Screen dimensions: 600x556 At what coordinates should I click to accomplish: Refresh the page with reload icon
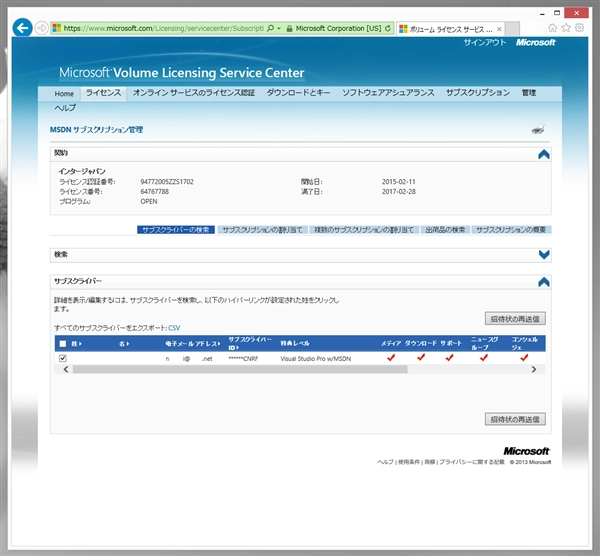388,28
